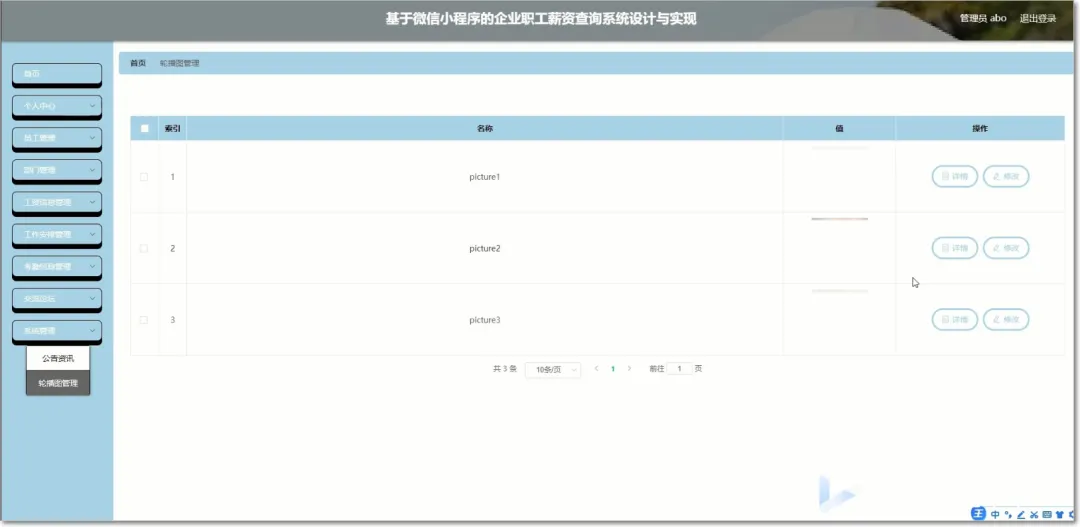Click the picture2 name cell

[x=484, y=249]
